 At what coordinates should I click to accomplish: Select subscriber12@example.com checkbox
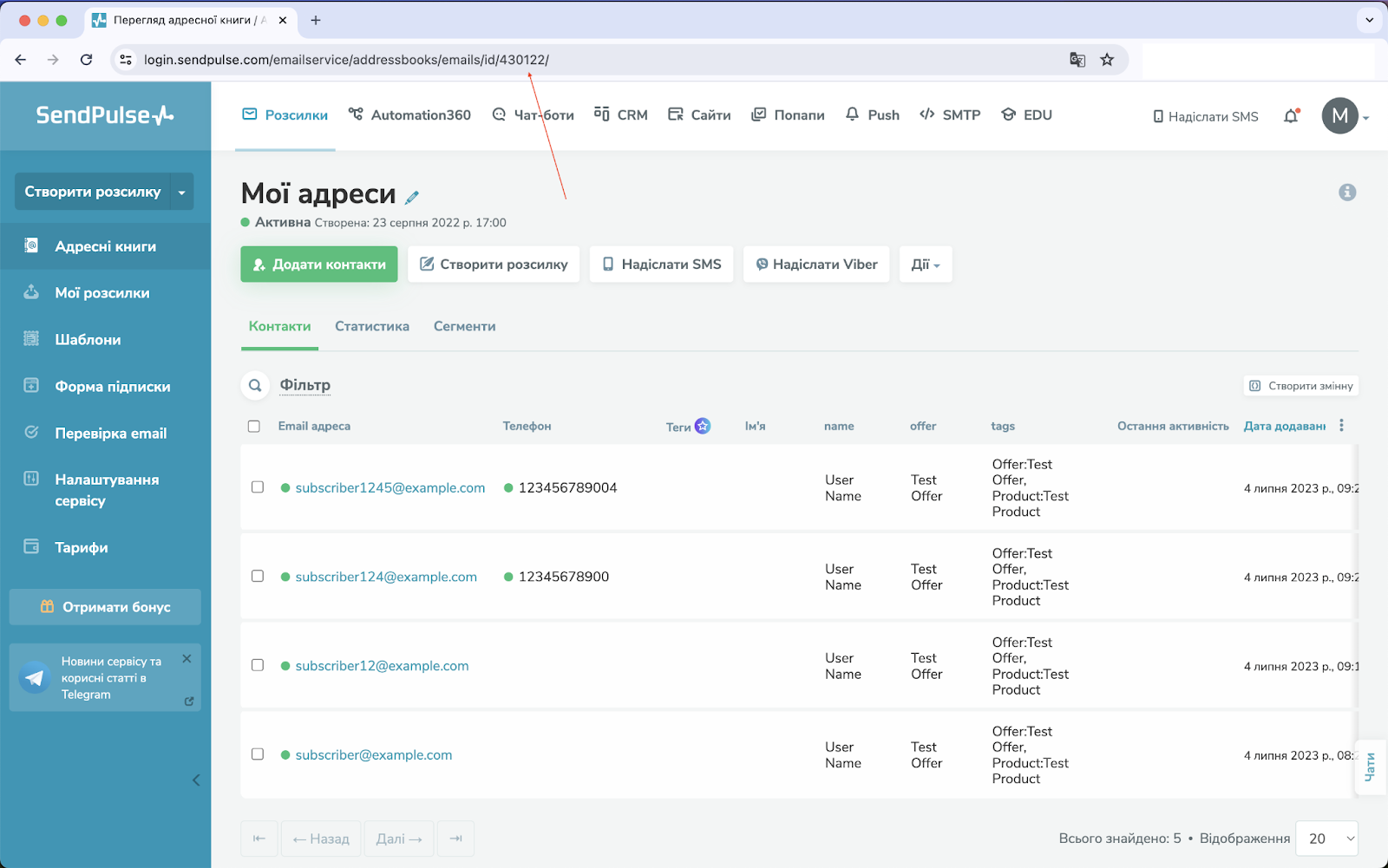pyautogui.click(x=258, y=665)
